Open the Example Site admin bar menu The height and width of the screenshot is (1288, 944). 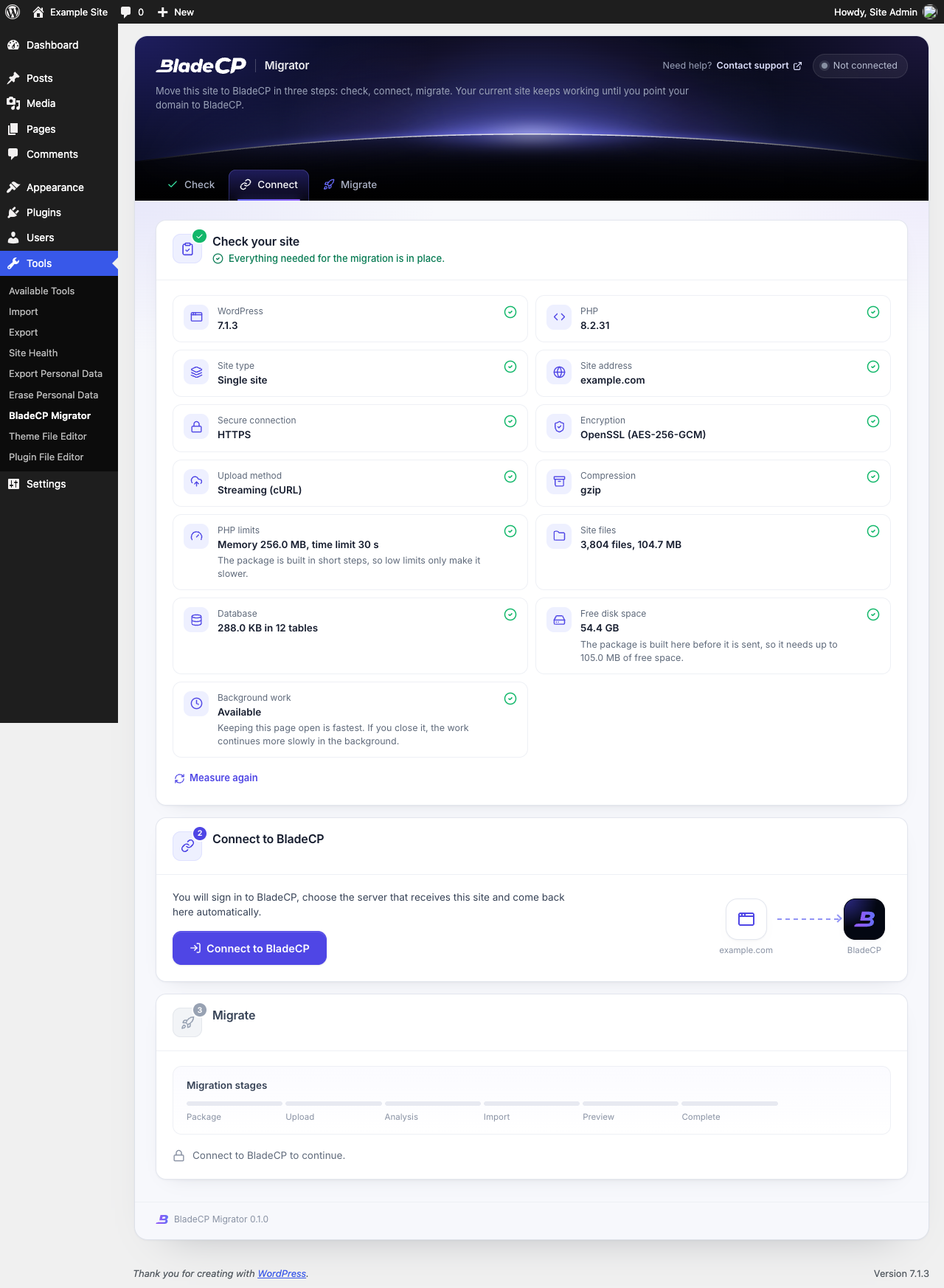pos(70,12)
